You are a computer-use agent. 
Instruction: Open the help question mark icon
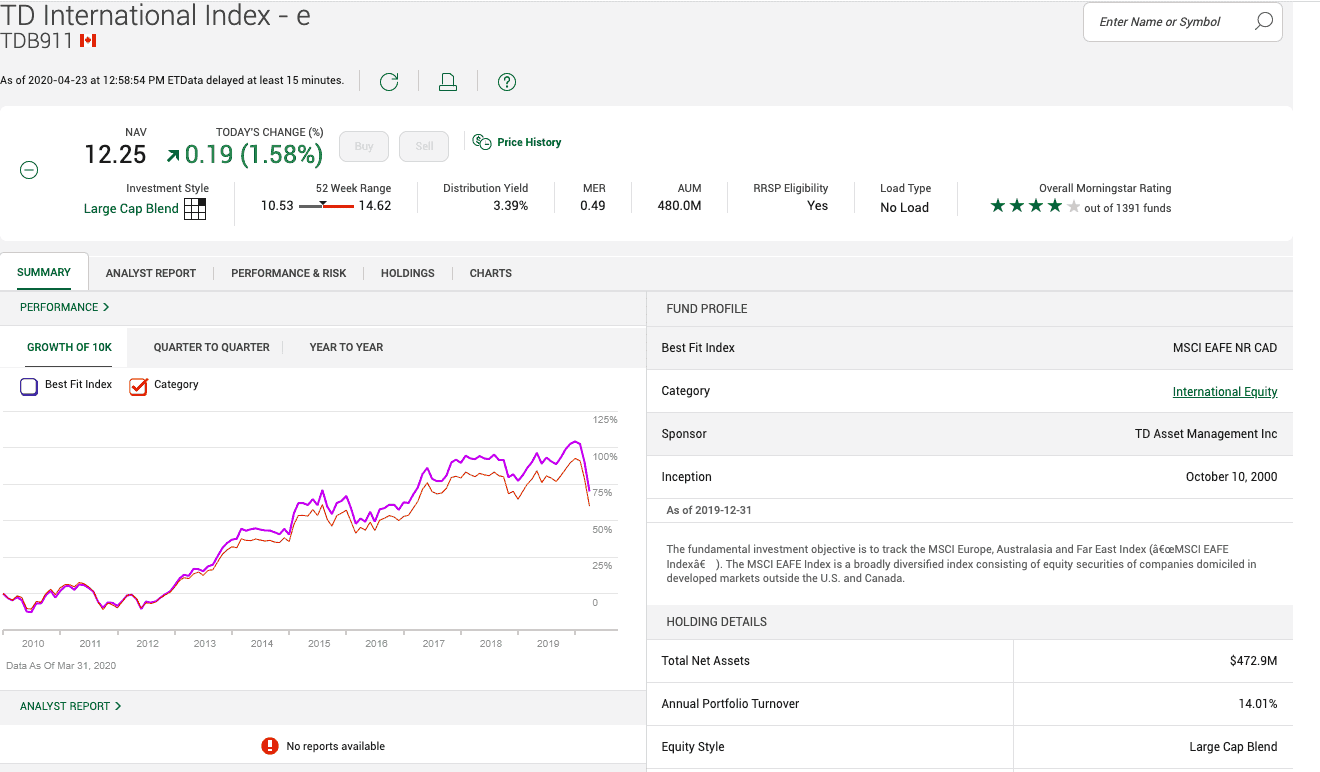507,82
